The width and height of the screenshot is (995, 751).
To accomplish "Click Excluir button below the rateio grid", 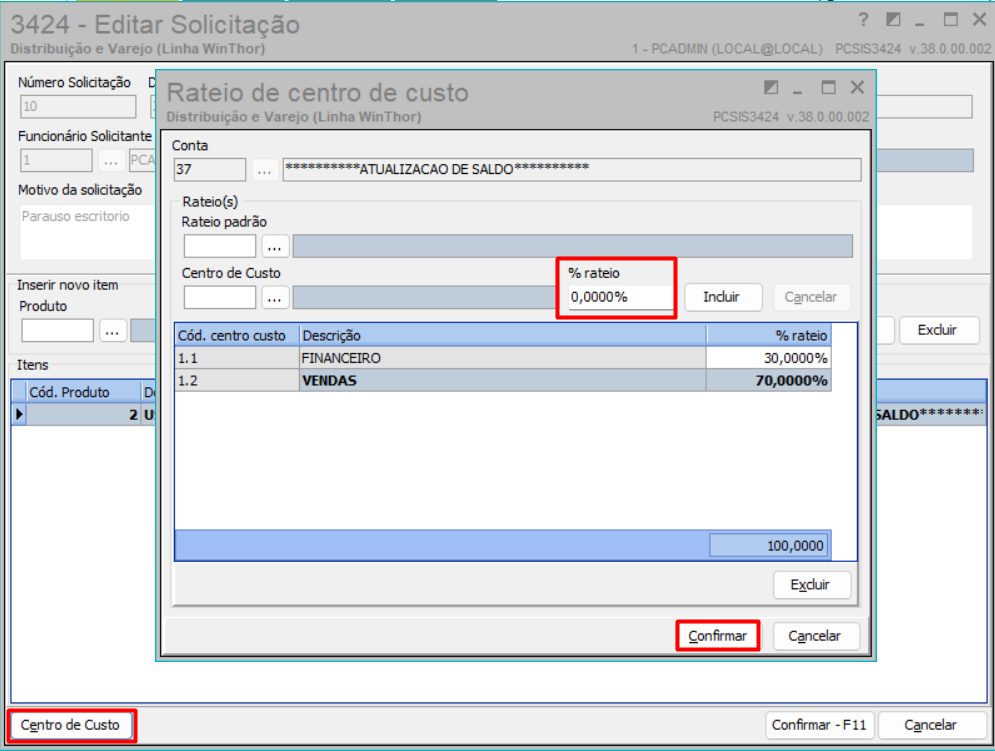I will (x=811, y=585).
